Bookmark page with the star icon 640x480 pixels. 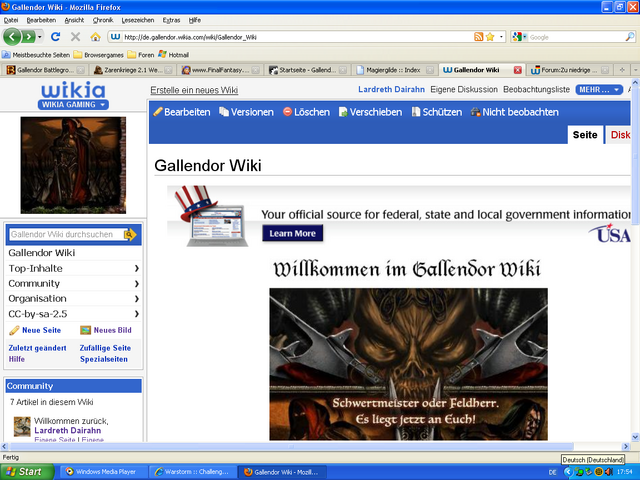coord(490,37)
